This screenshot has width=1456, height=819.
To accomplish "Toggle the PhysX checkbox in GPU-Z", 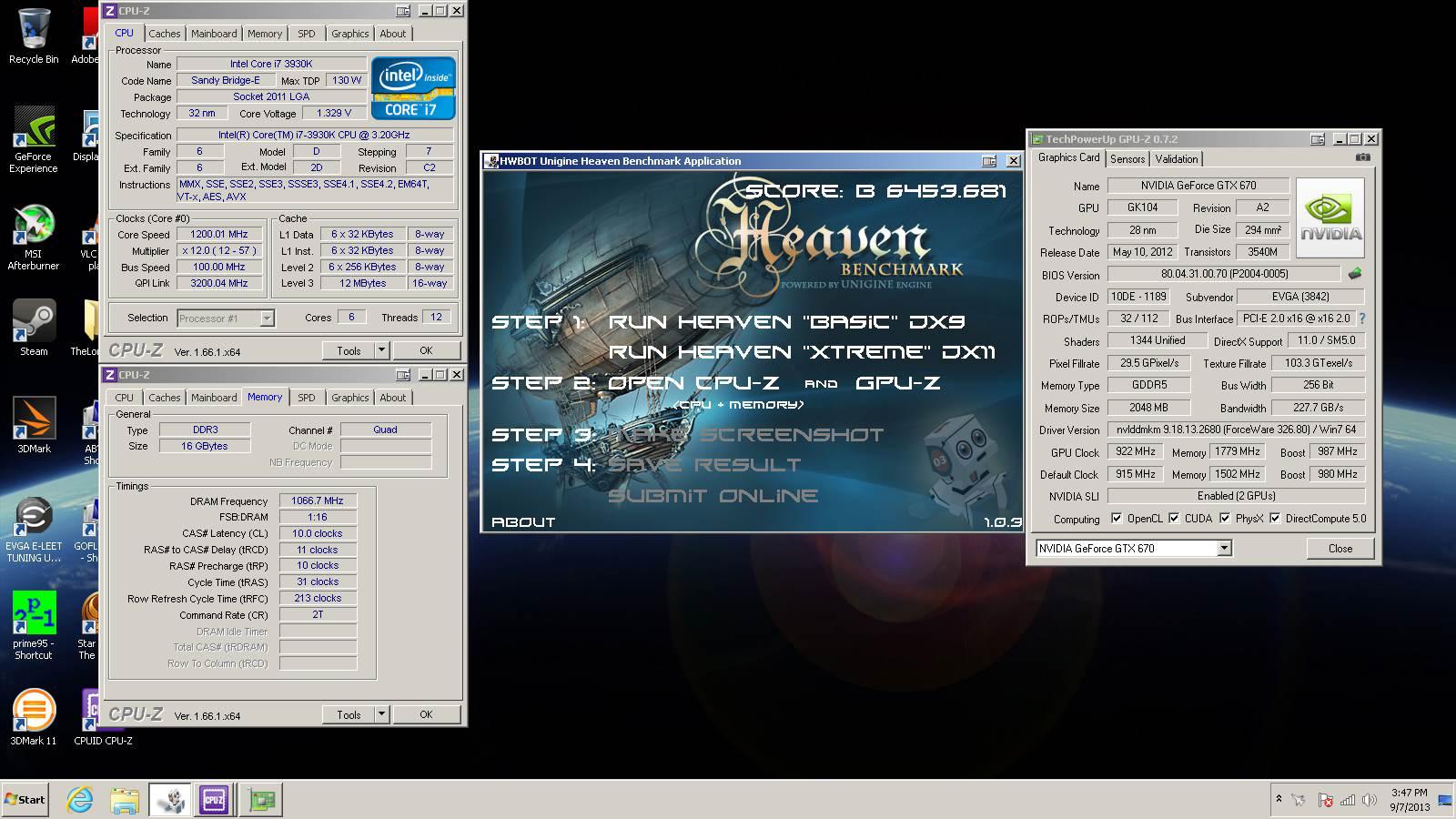I will coord(1225,519).
